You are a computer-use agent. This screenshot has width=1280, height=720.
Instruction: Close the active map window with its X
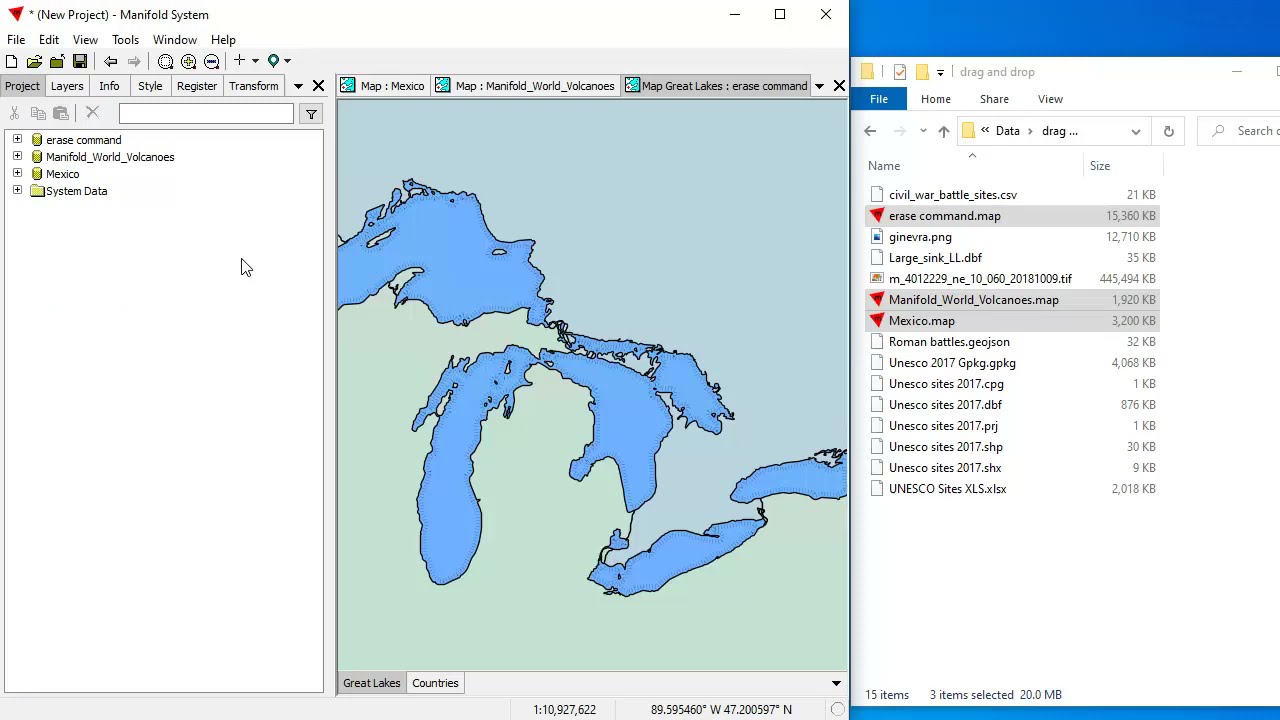(839, 86)
